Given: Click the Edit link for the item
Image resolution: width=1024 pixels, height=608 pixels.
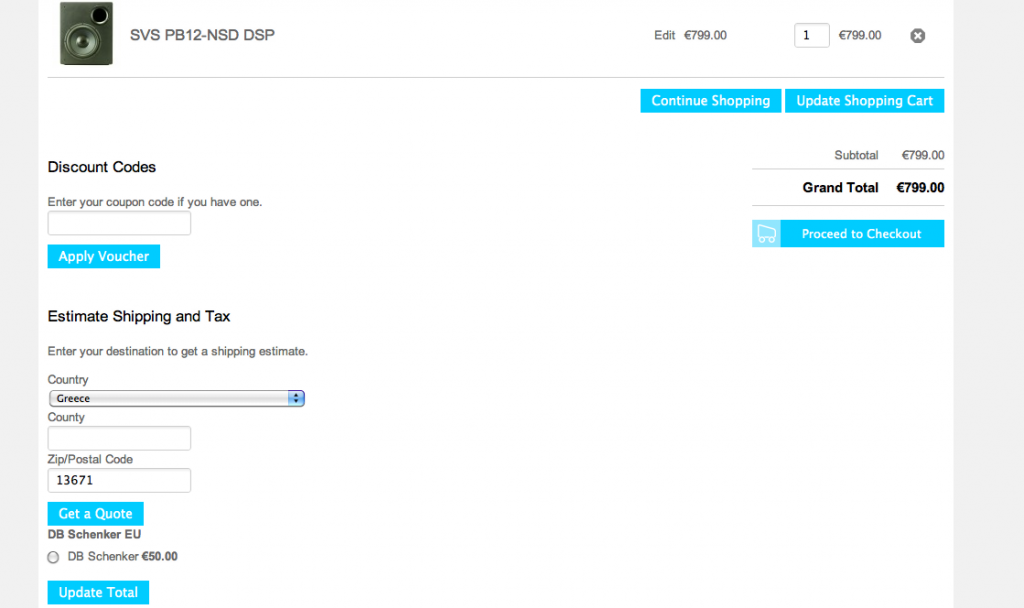Looking at the screenshot, I should 664,35.
